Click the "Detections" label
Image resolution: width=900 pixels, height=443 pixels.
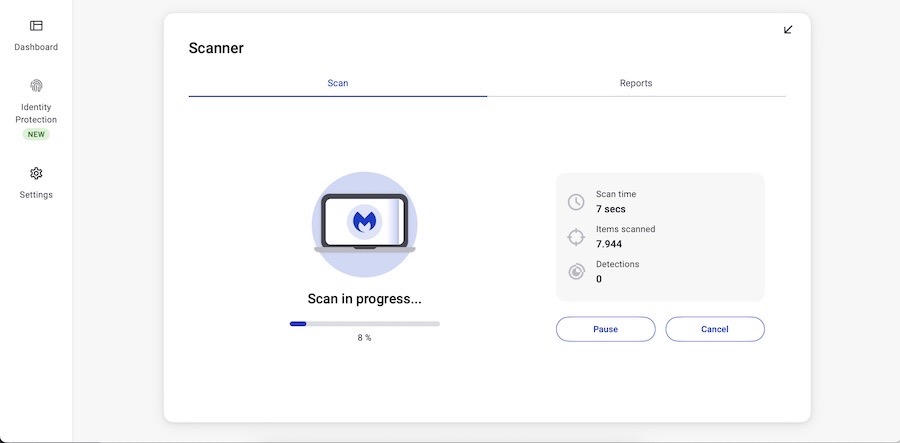[x=618, y=264]
